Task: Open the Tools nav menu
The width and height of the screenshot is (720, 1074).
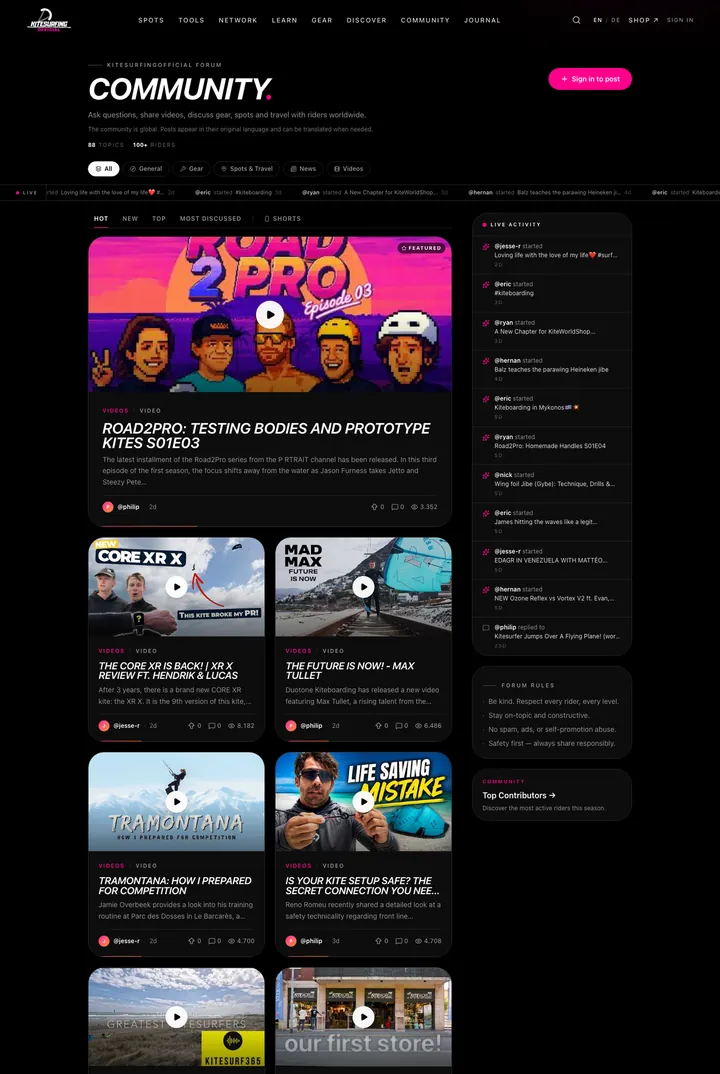Action: [x=191, y=21]
